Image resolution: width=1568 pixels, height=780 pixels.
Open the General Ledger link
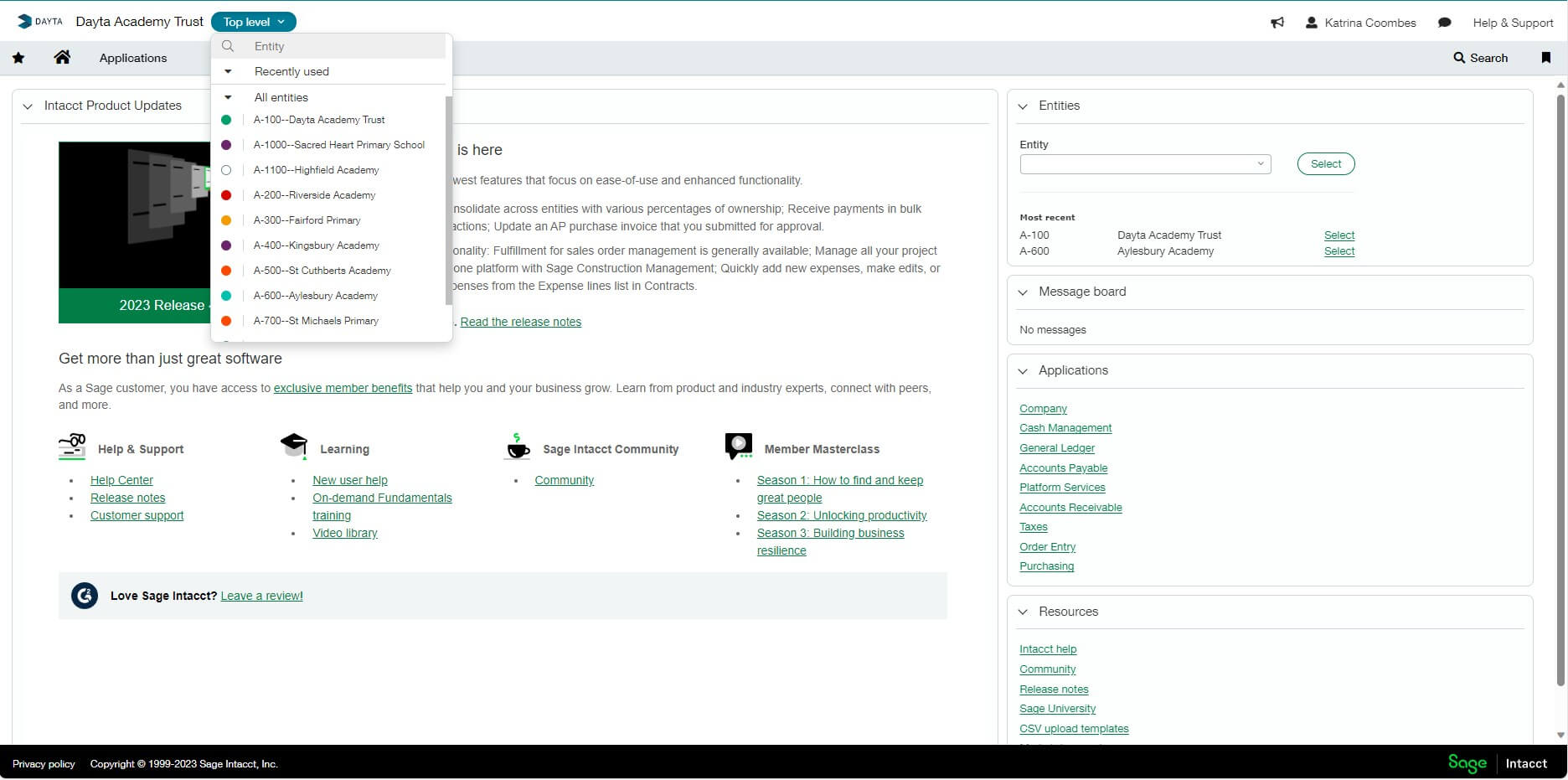(x=1057, y=448)
